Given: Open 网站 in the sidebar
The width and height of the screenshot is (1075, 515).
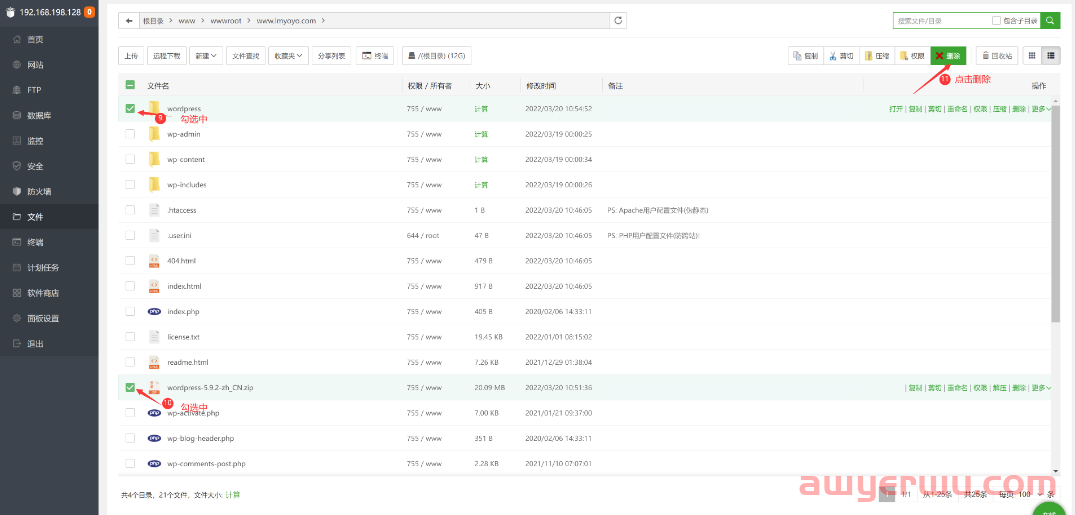Looking at the screenshot, I should click(x=49, y=65).
